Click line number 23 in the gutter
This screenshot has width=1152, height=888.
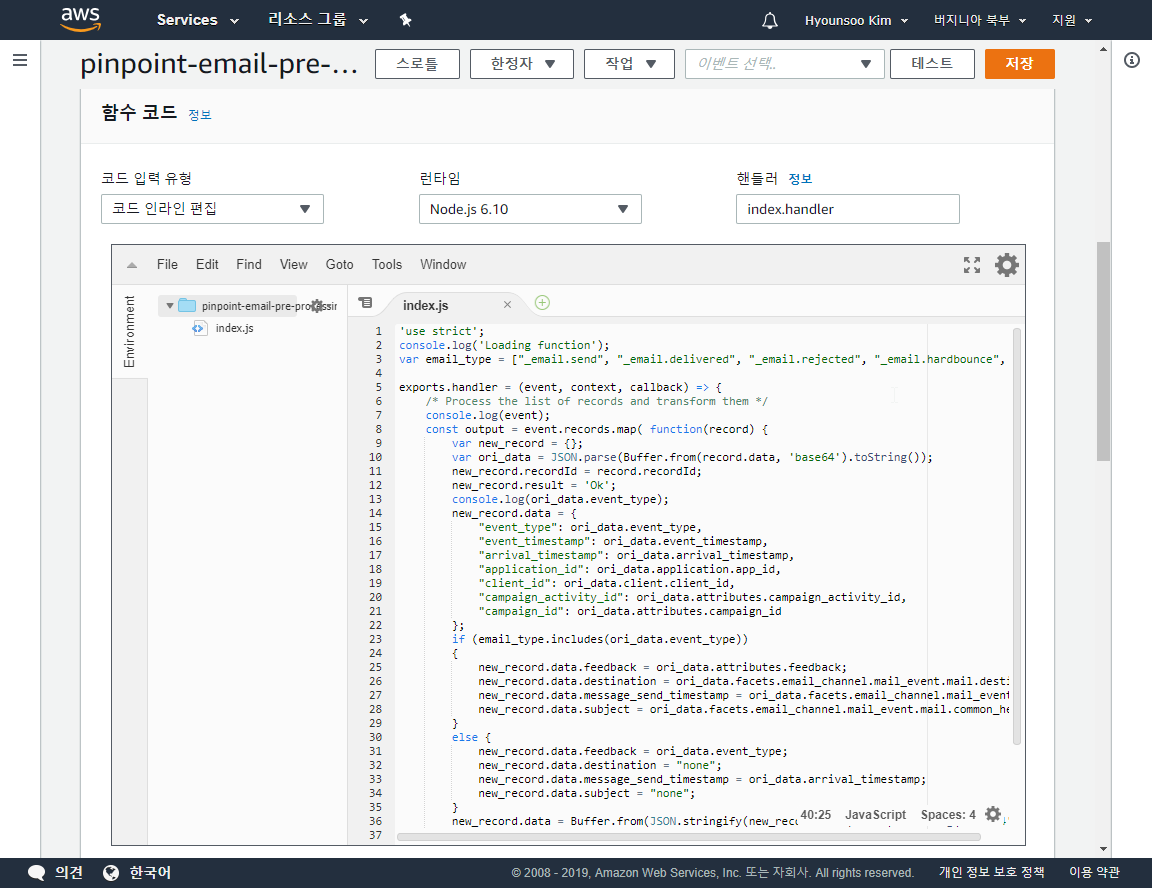click(375, 639)
